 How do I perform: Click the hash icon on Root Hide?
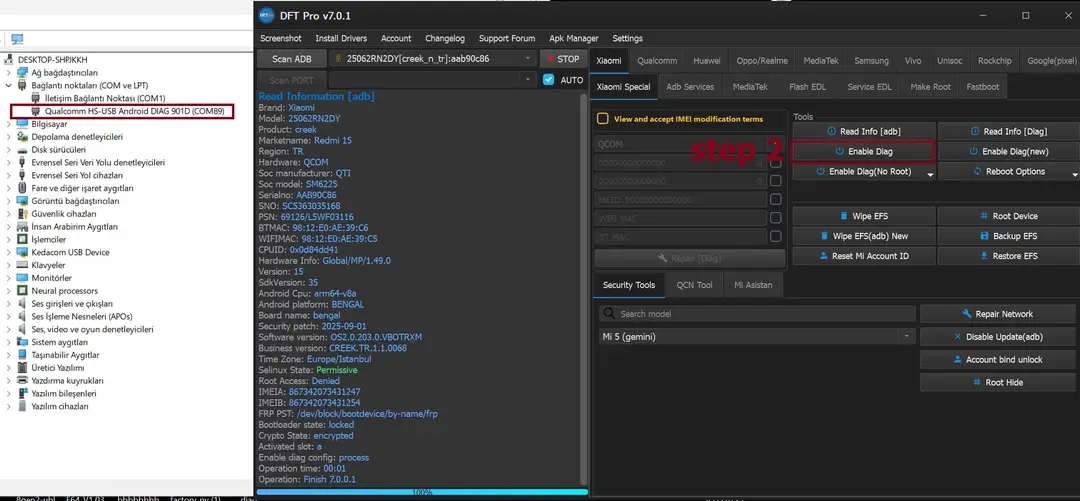click(977, 382)
